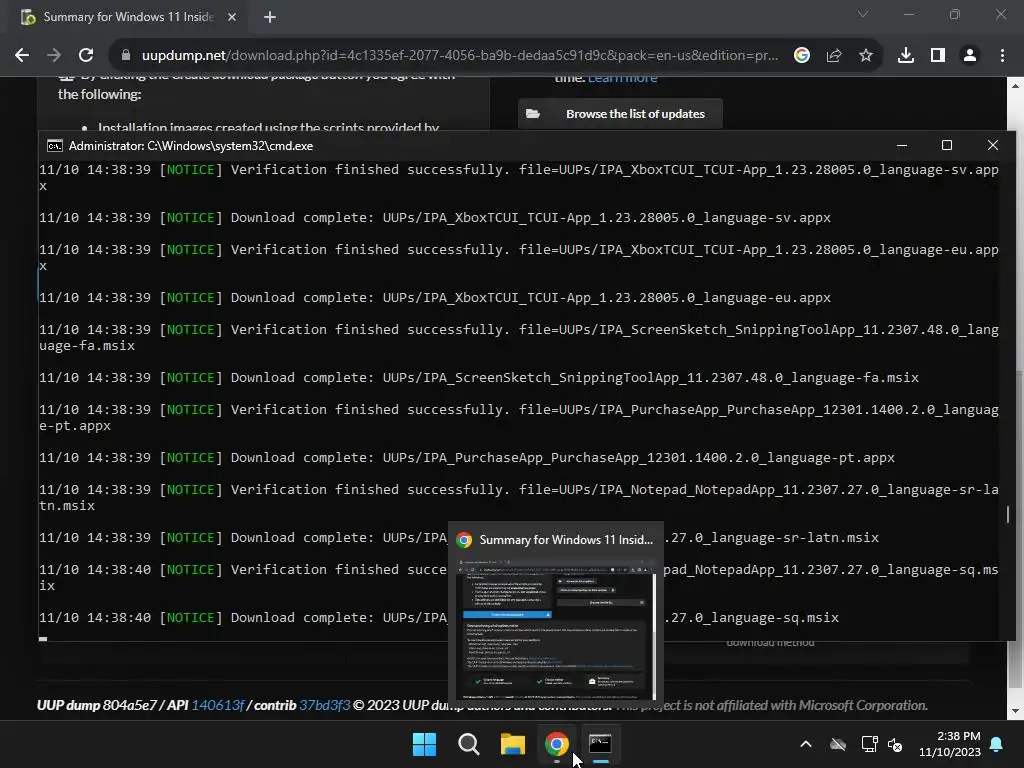Click Download complete PurchaseApp language-pt.appx line
Viewport: 1024px width, 768px height.
[x=467, y=458]
